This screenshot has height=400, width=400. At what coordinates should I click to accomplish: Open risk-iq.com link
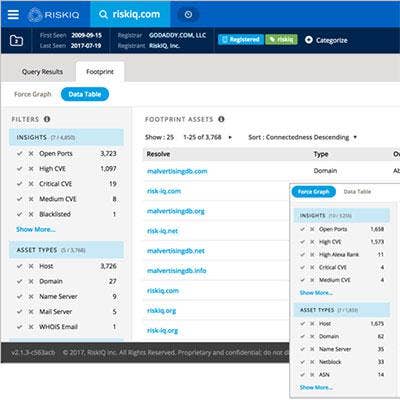point(164,191)
